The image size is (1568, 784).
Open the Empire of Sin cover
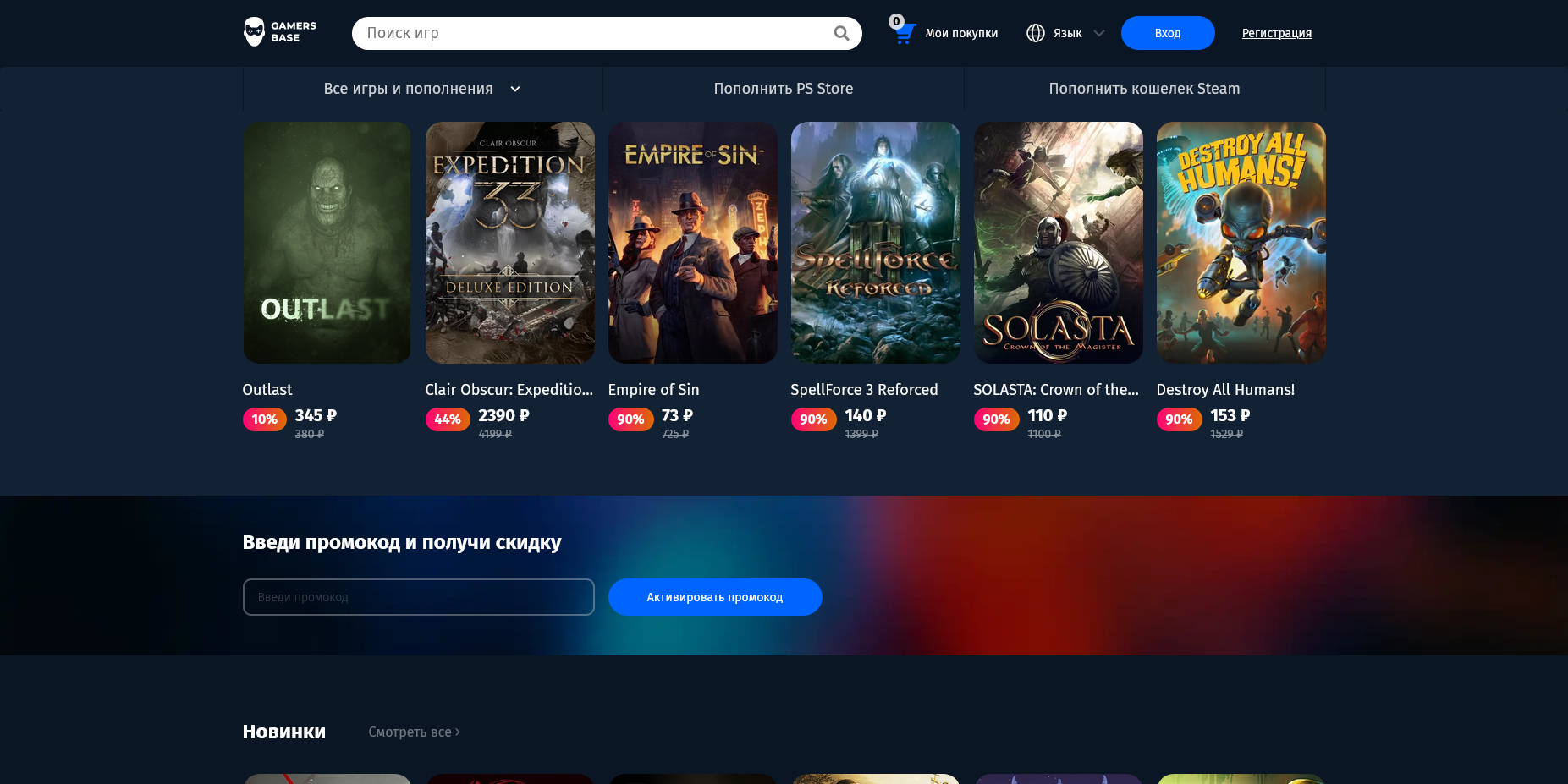click(693, 243)
